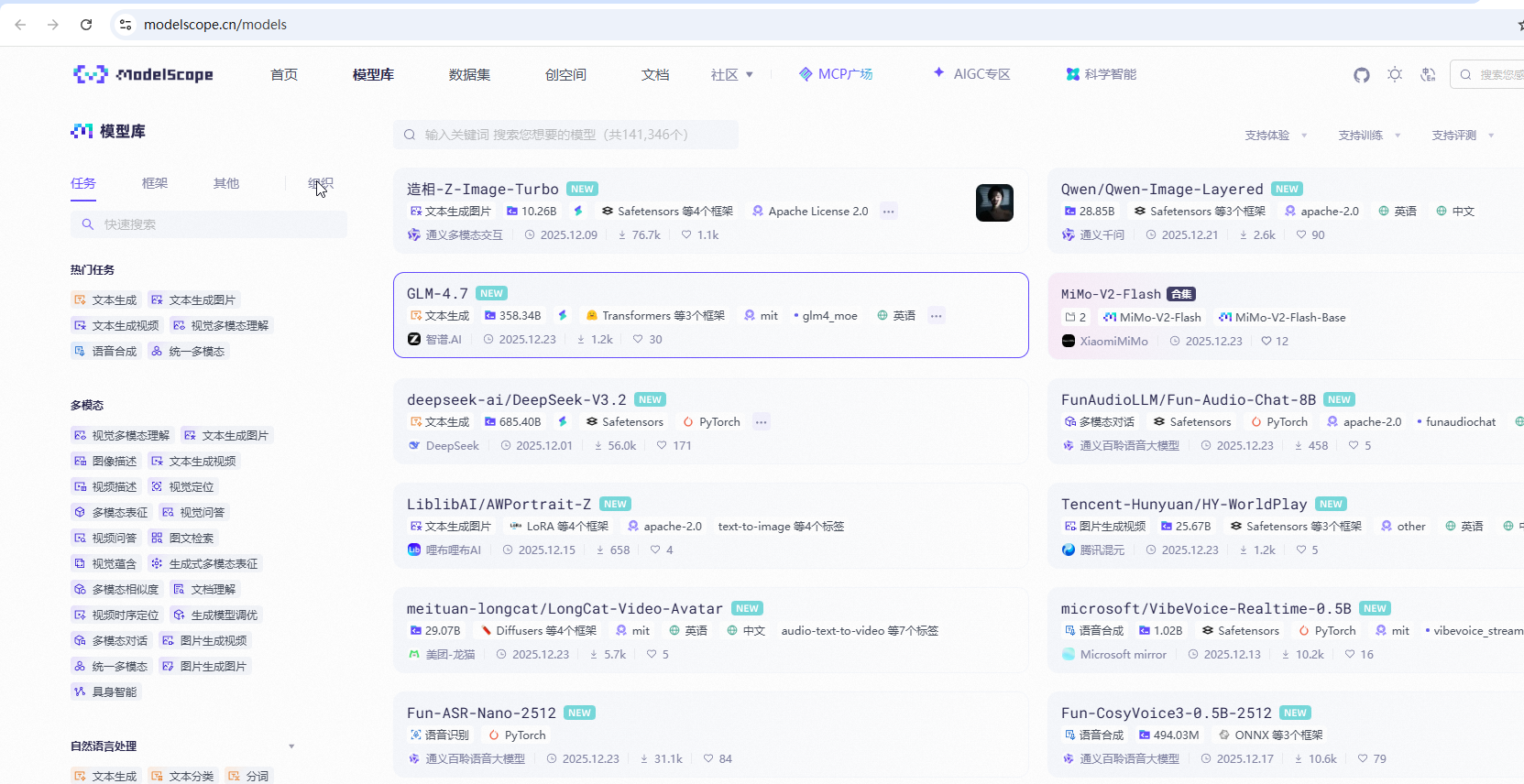Filter by 视觉定位 multimodal tag

click(181, 486)
